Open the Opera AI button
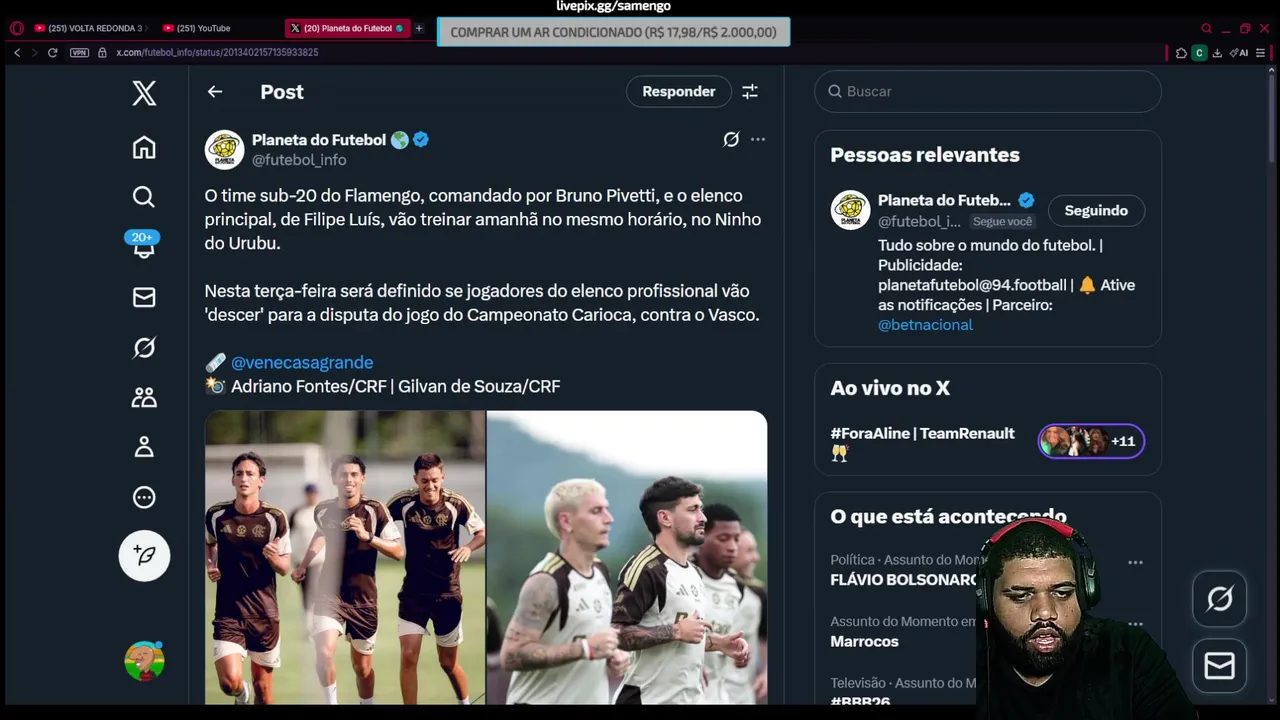This screenshot has height=720, width=1280. (1240, 53)
